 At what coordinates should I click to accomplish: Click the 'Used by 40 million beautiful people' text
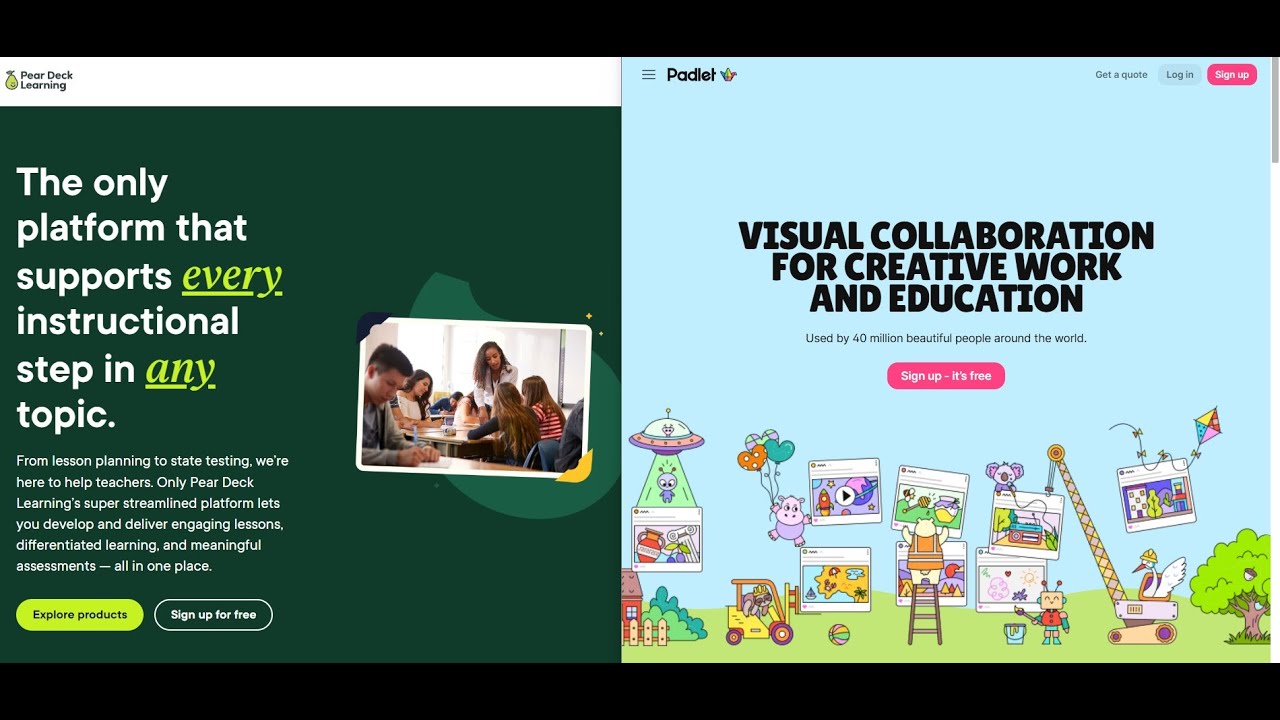(x=946, y=338)
